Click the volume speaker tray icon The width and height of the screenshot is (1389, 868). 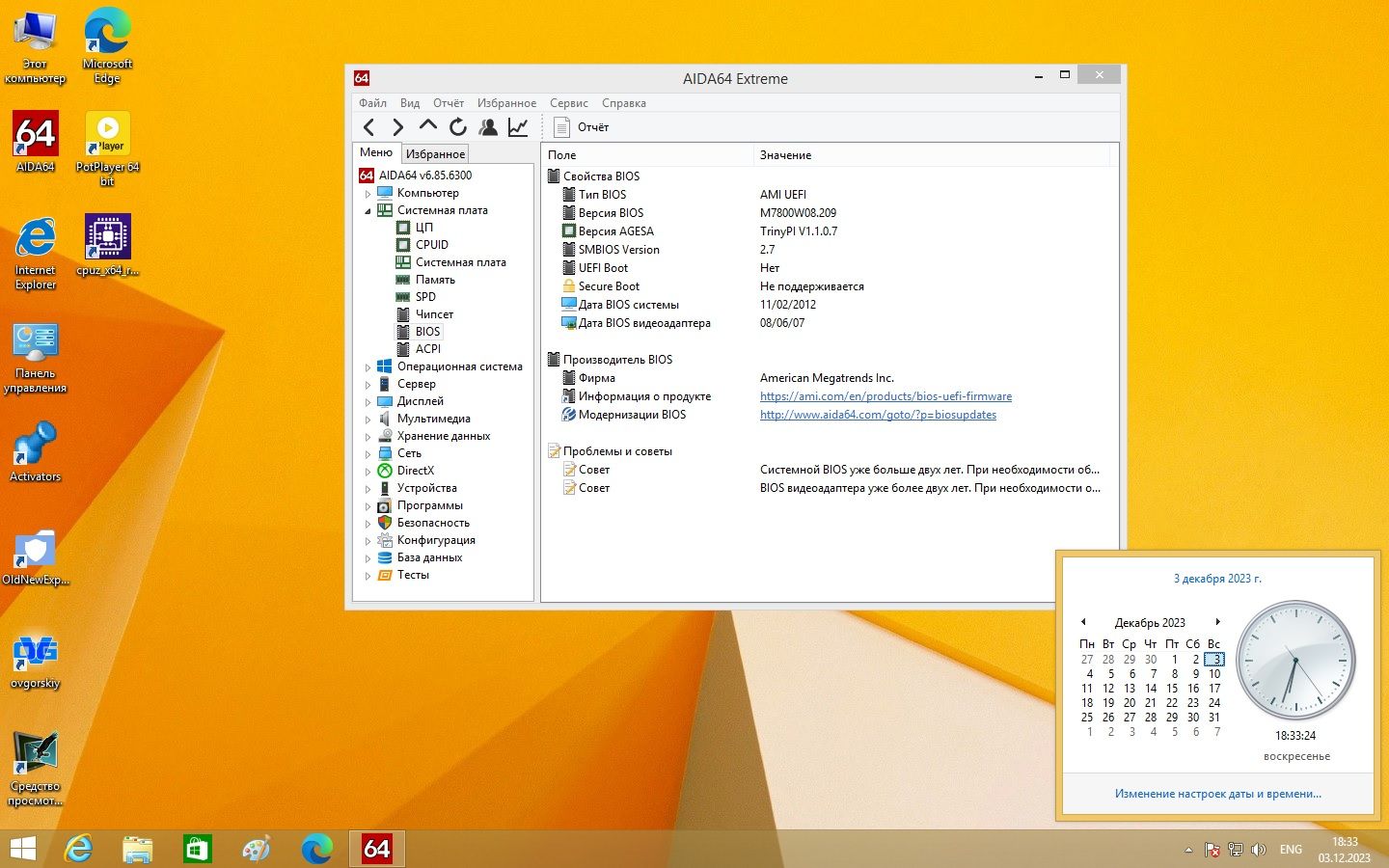(1258, 850)
